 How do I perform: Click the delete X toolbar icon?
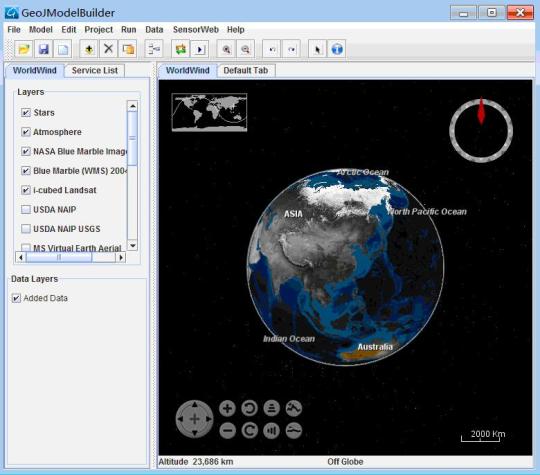pyautogui.click(x=108, y=49)
